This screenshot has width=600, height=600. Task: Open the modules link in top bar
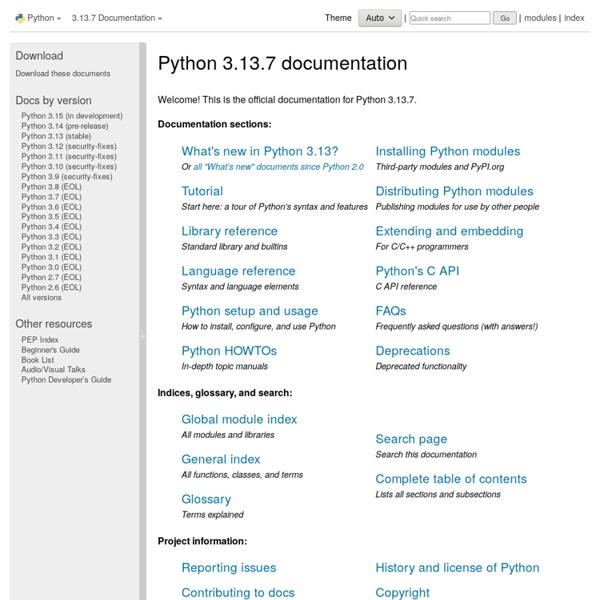click(x=540, y=18)
